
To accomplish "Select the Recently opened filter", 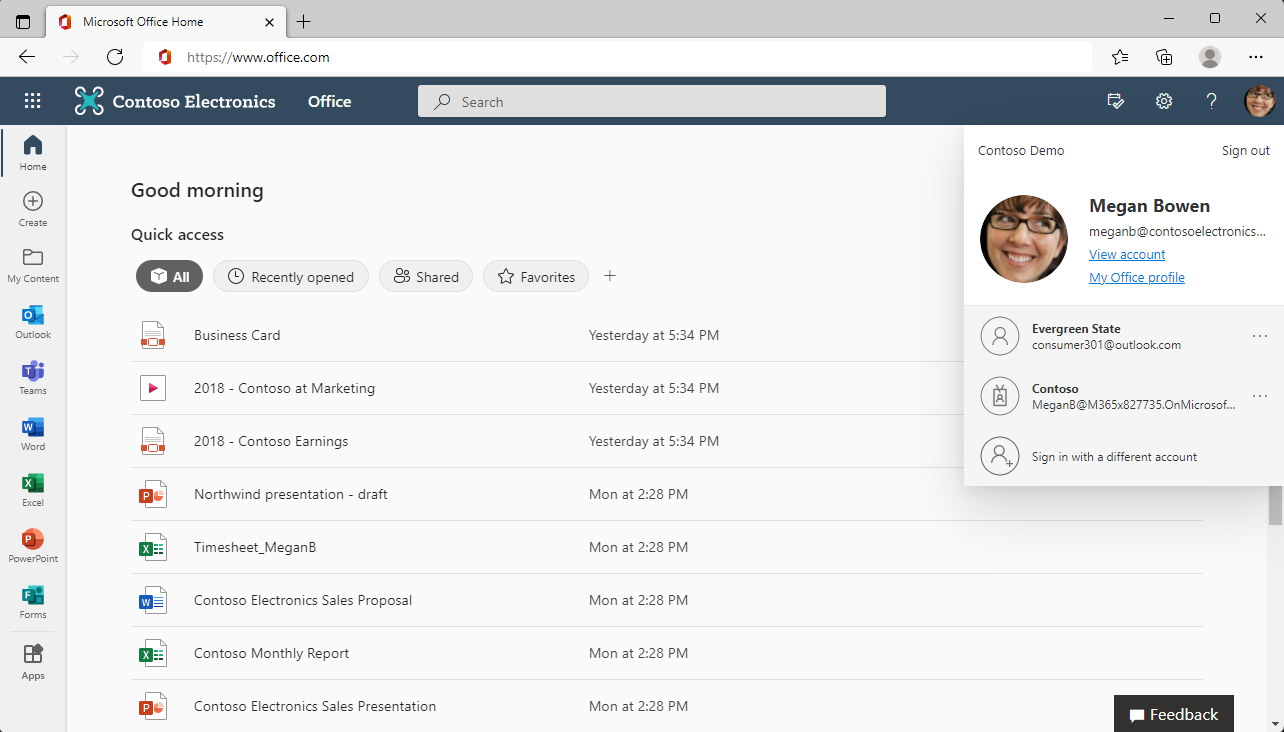I will [291, 277].
